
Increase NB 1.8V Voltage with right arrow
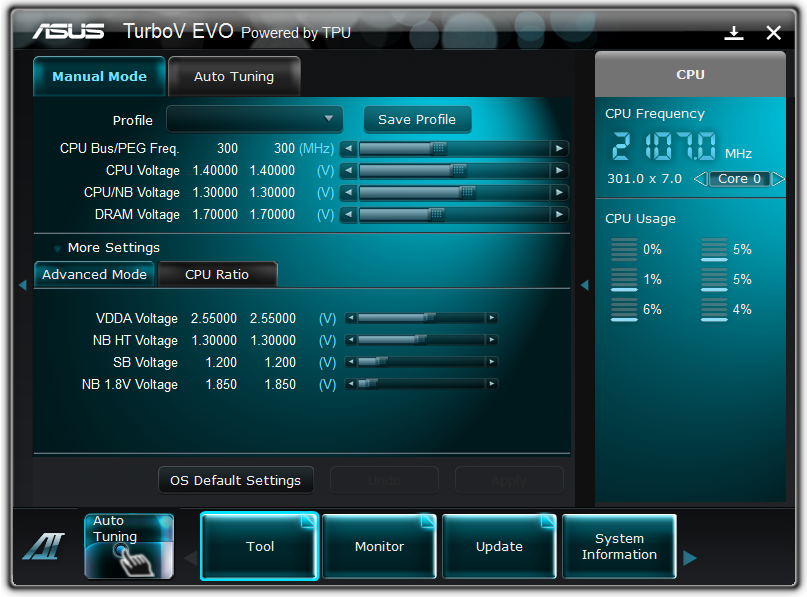(x=492, y=383)
